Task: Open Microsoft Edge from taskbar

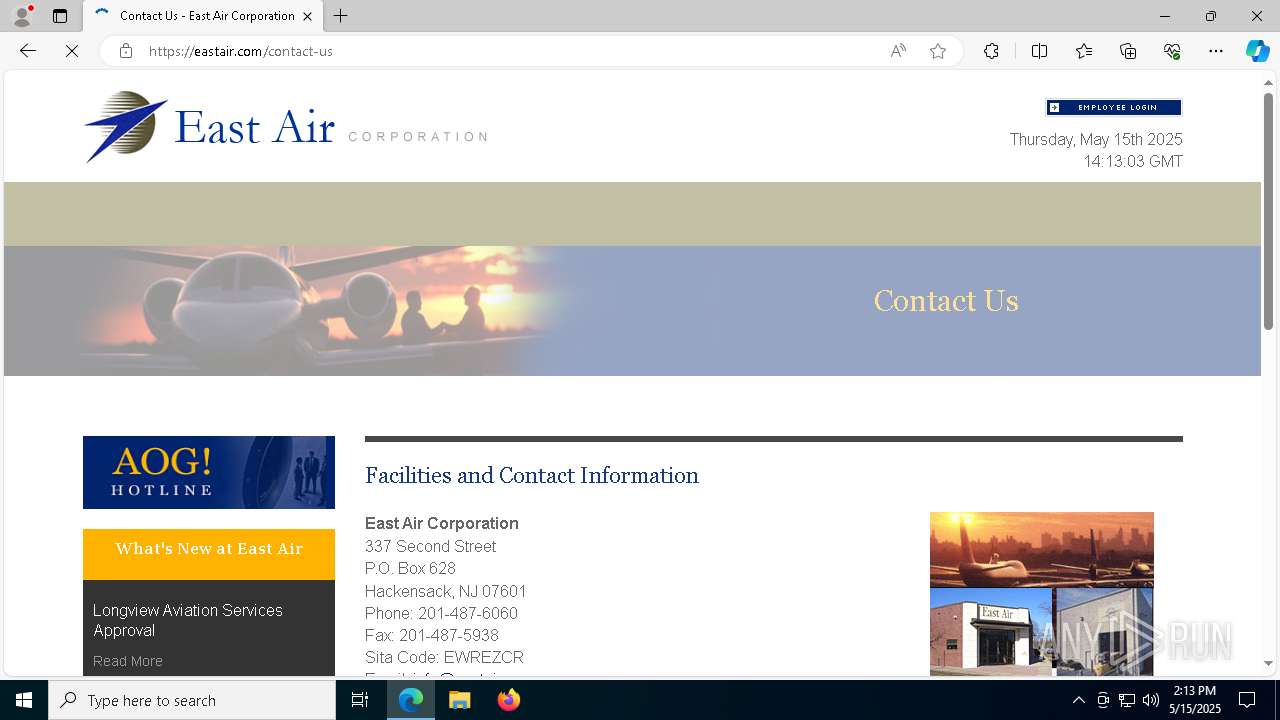Action: pyautogui.click(x=411, y=700)
